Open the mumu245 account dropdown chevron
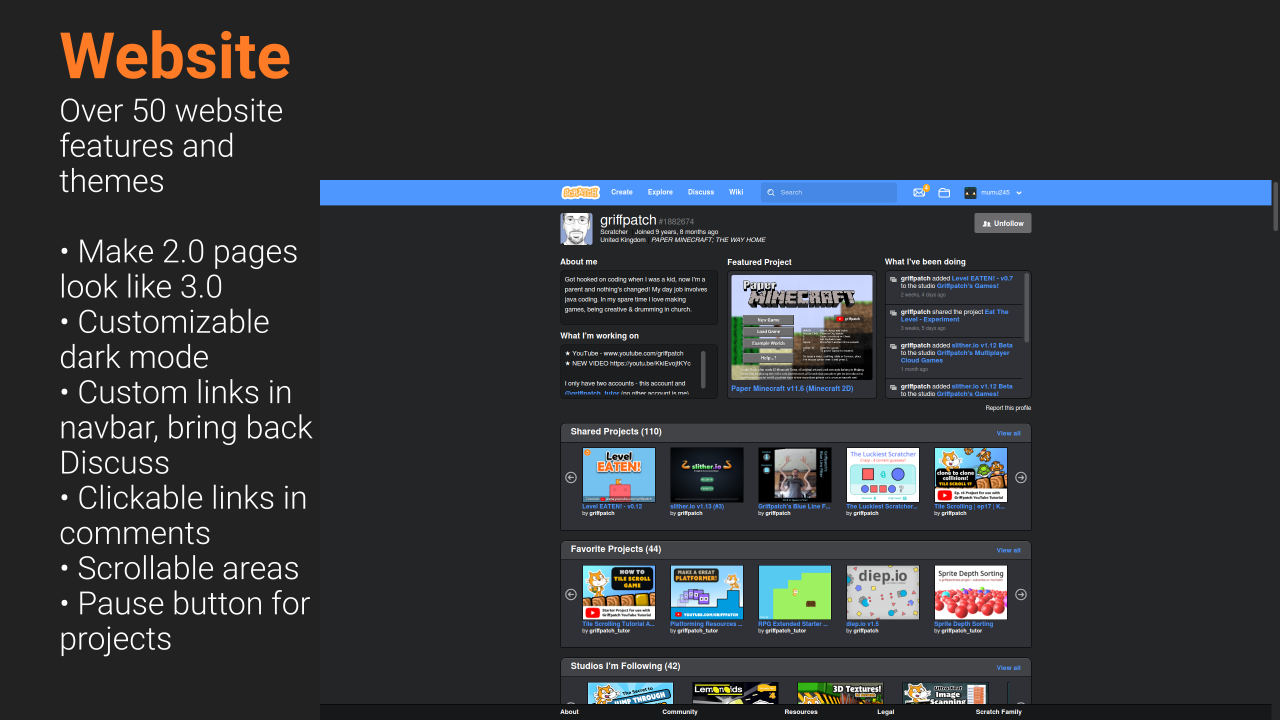This screenshot has width=1280, height=720. pos(1019,193)
